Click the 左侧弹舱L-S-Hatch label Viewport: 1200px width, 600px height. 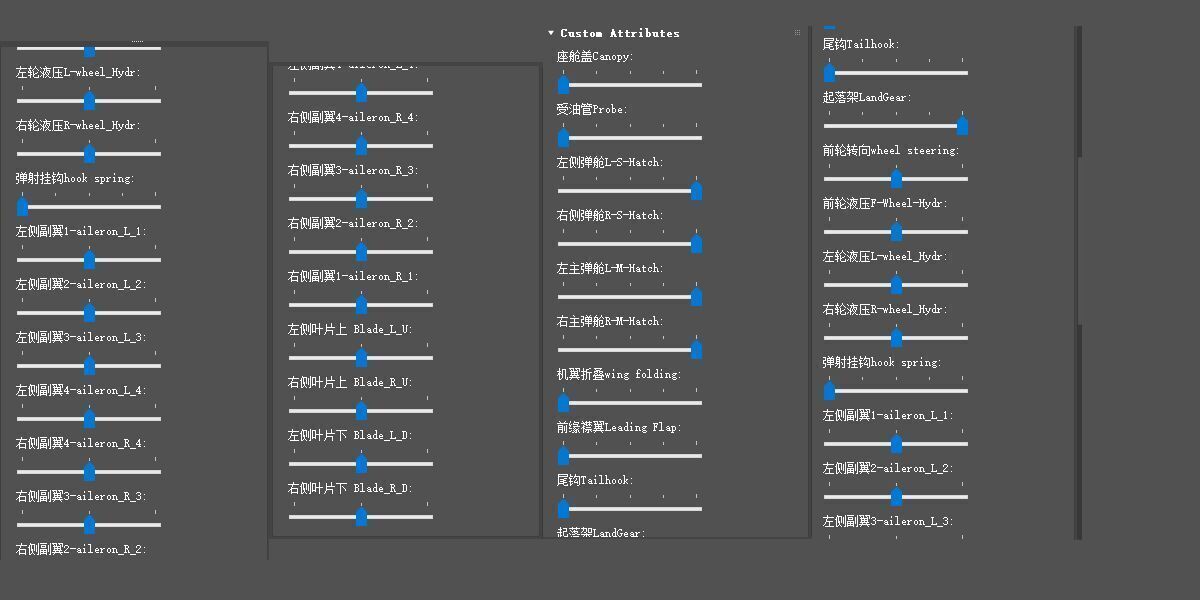[x=610, y=163]
